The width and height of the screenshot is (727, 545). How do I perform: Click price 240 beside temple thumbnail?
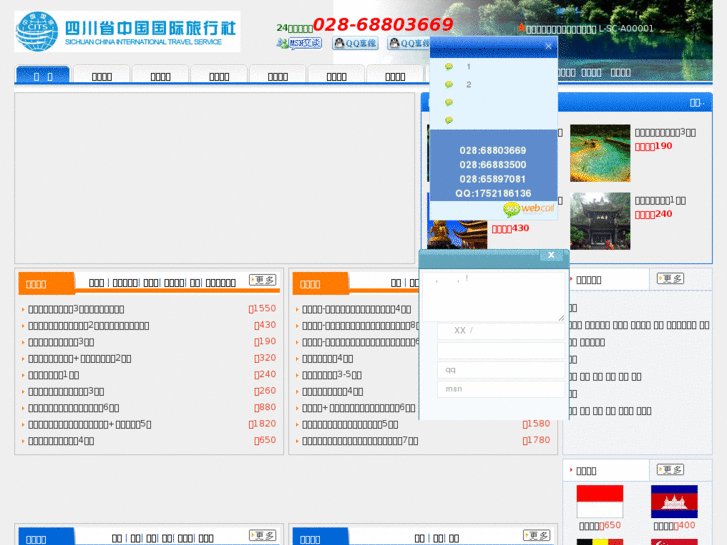[x=653, y=214]
